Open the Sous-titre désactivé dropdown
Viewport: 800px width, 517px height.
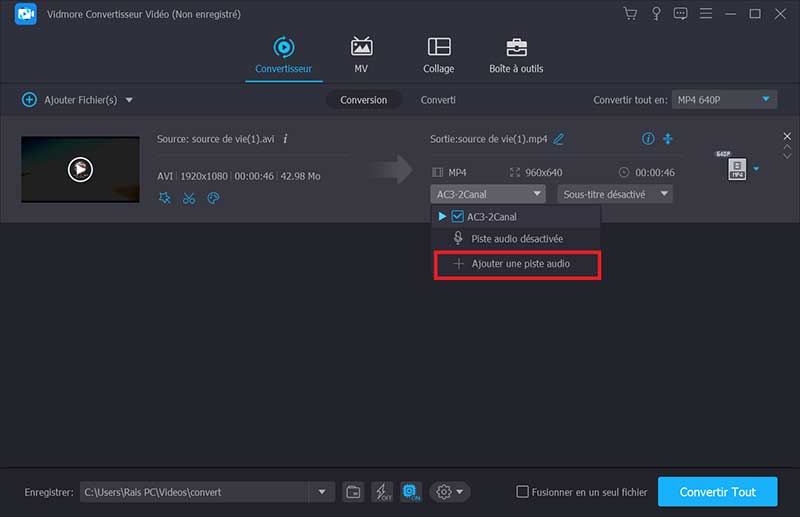tap(615, 194)
